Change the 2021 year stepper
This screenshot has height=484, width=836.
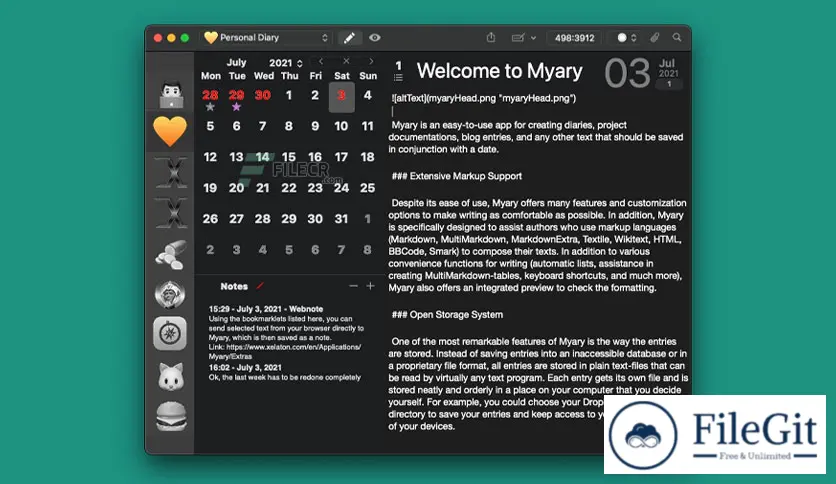(x=300, y=63)
